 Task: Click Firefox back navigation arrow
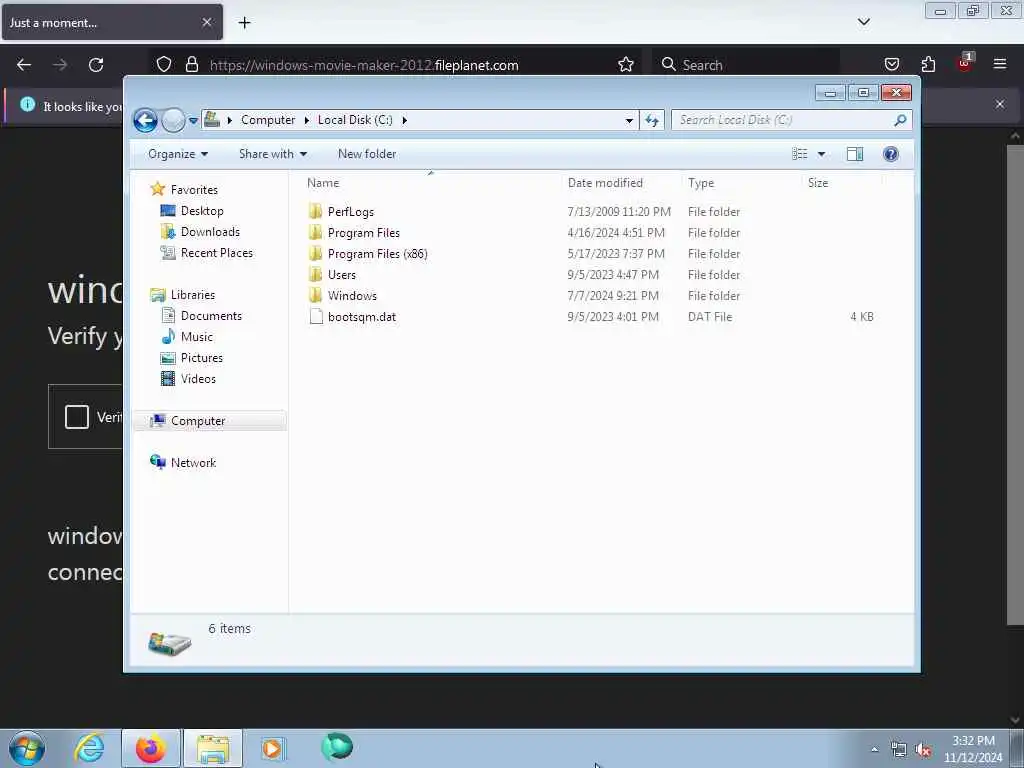point(24,65)
